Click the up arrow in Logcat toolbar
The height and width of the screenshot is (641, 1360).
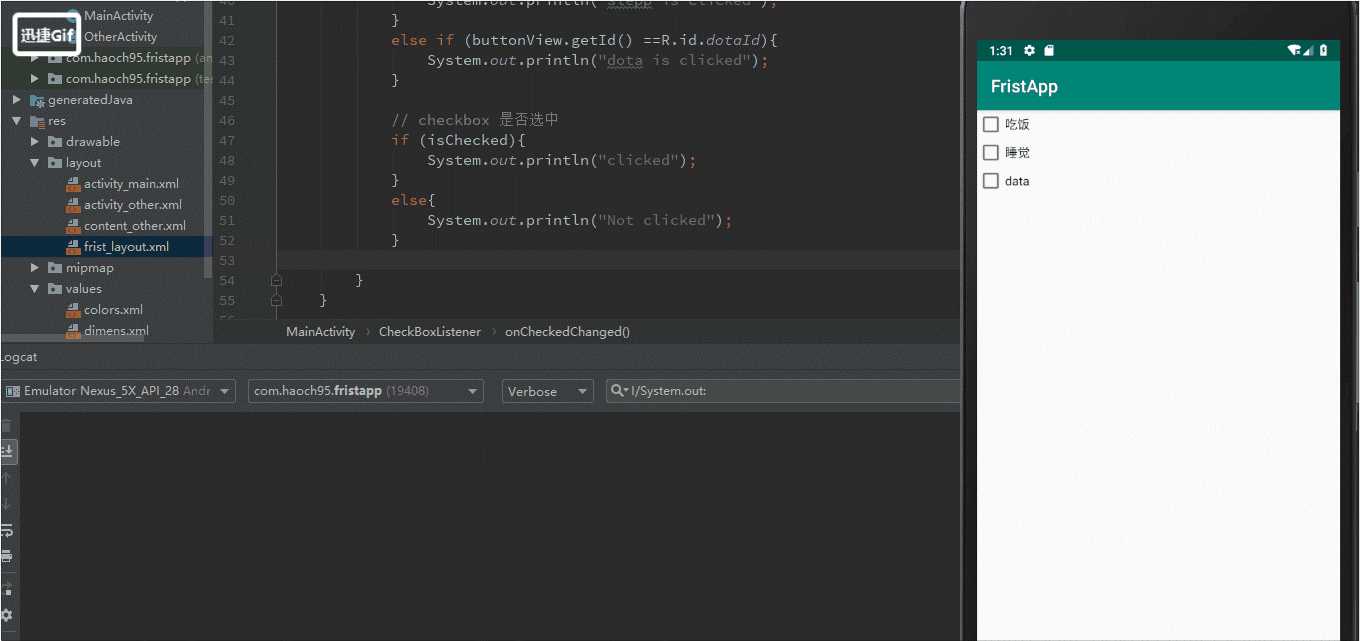coord(6,478)
